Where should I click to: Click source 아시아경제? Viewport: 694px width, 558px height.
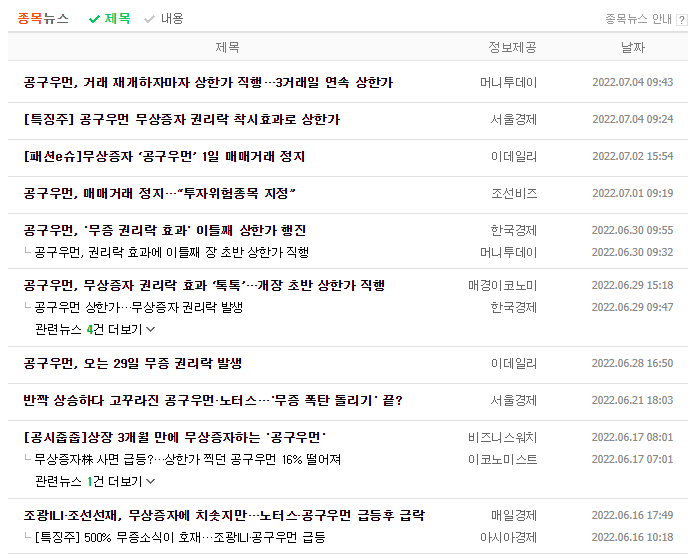[x=509, y=538]
